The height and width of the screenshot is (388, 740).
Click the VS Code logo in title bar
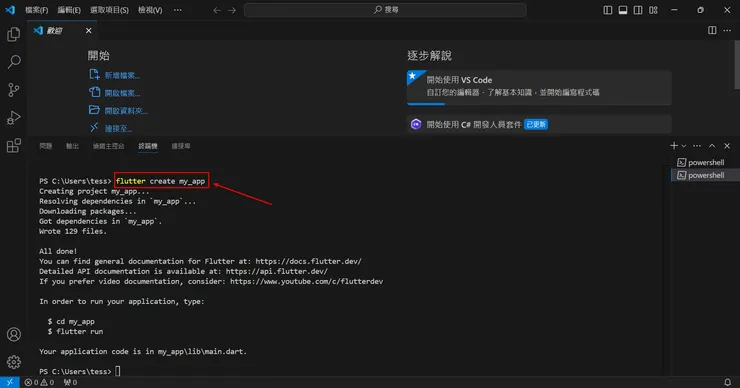[x=10, y=9]
